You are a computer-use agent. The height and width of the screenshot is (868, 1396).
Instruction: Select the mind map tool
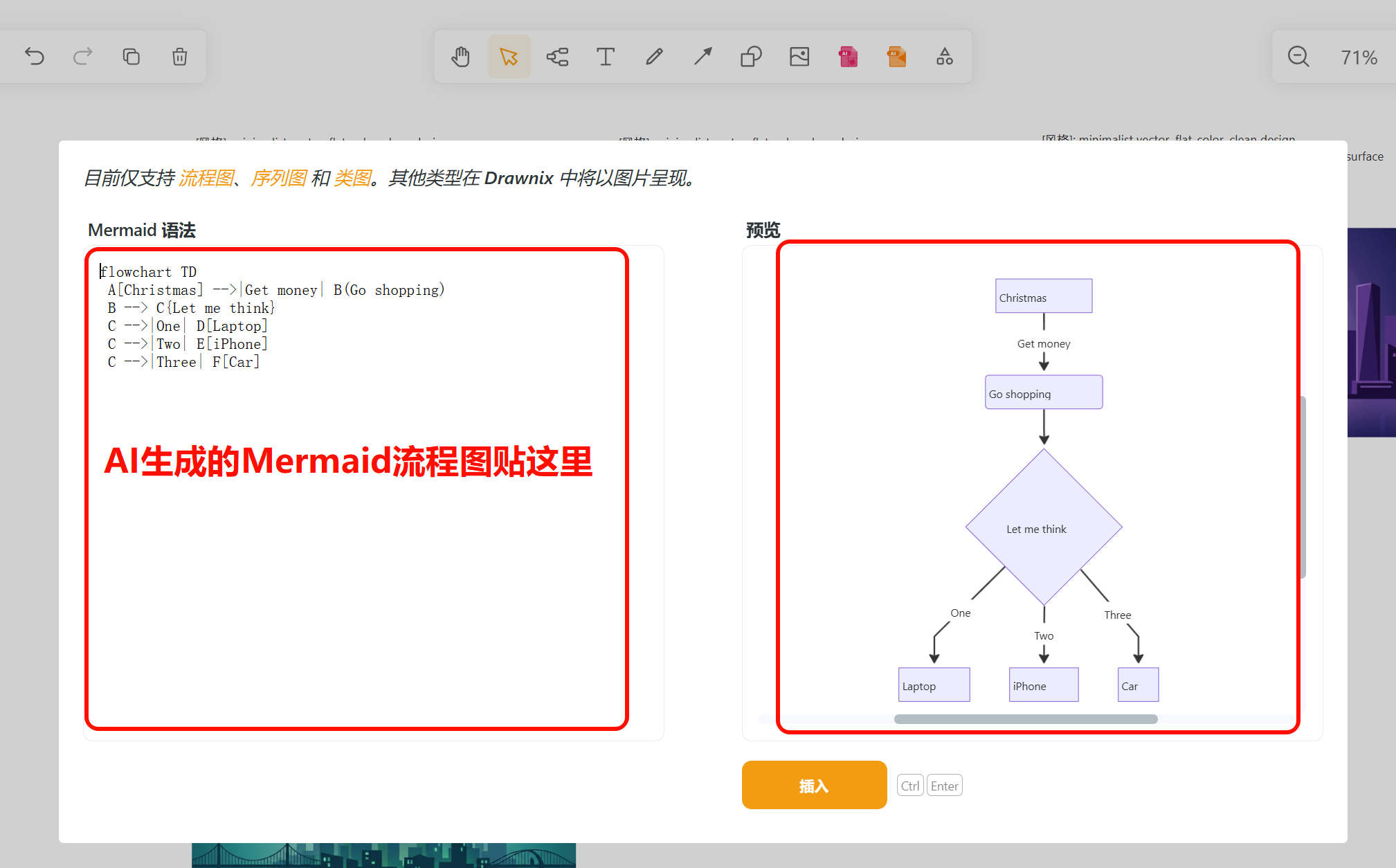[x=558, y=56]
